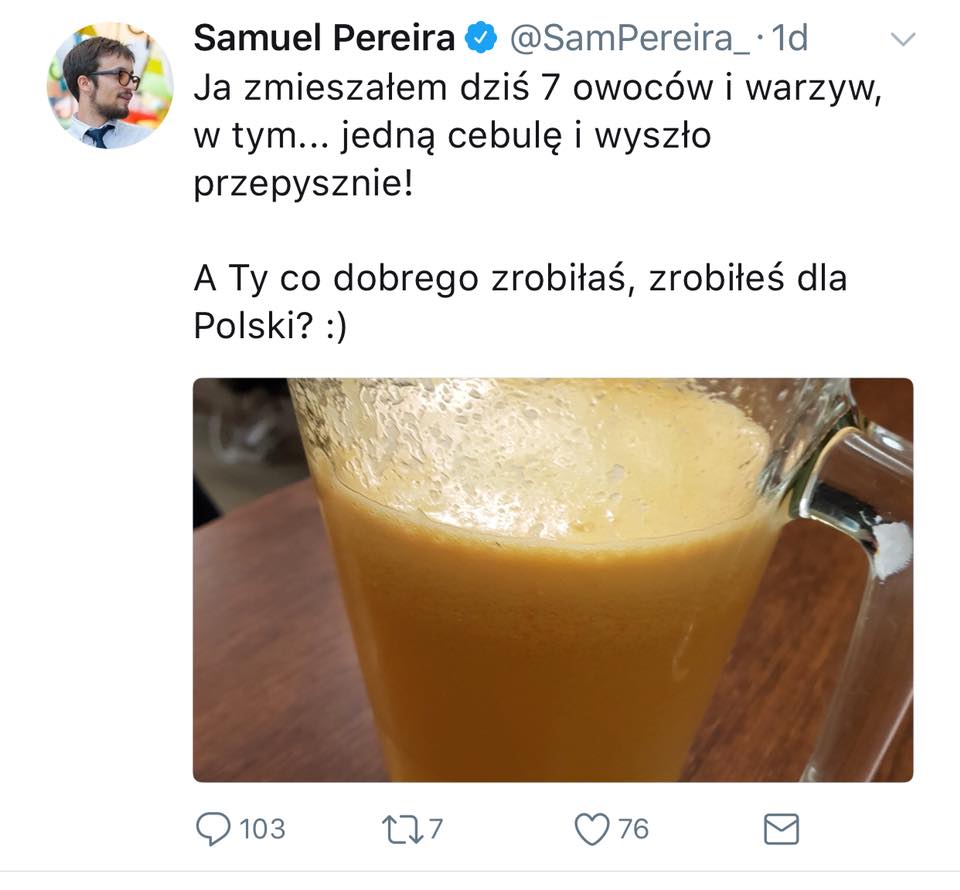The image size is (960, 890).
Task: Open the @SamPereira_ handle link
Action: 629,38
